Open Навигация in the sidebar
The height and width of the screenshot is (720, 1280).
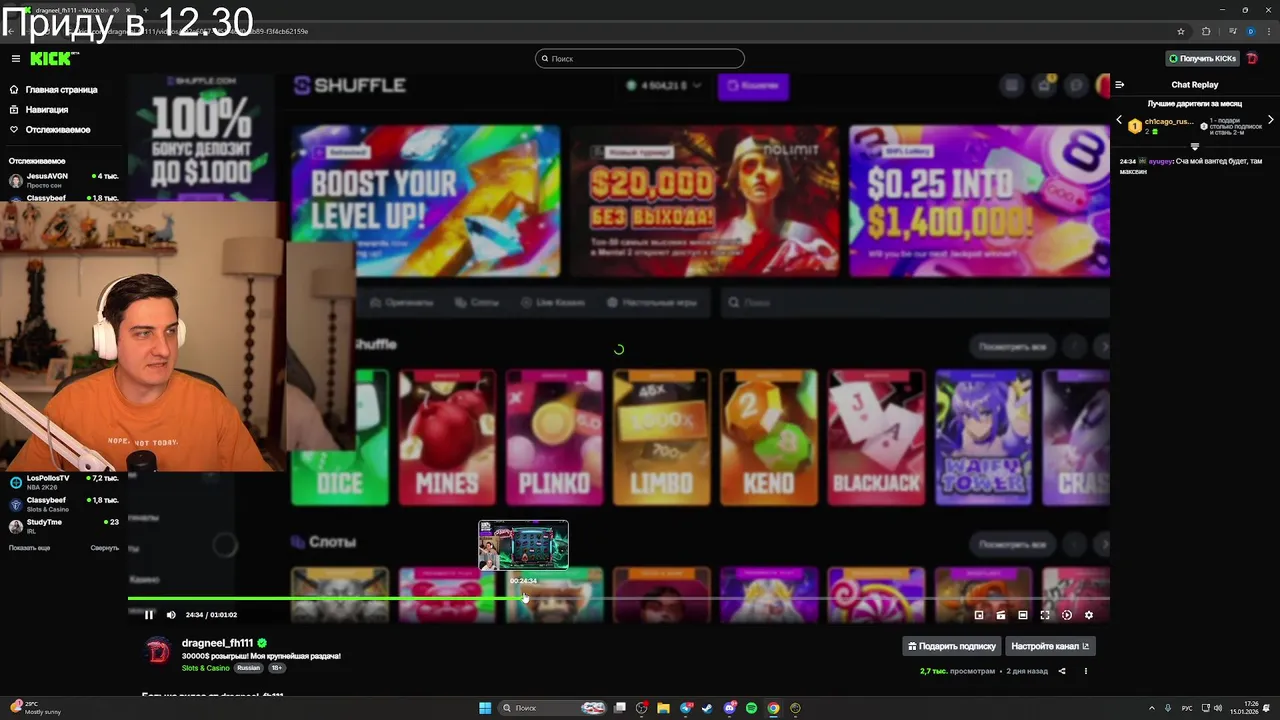point(47,109)
